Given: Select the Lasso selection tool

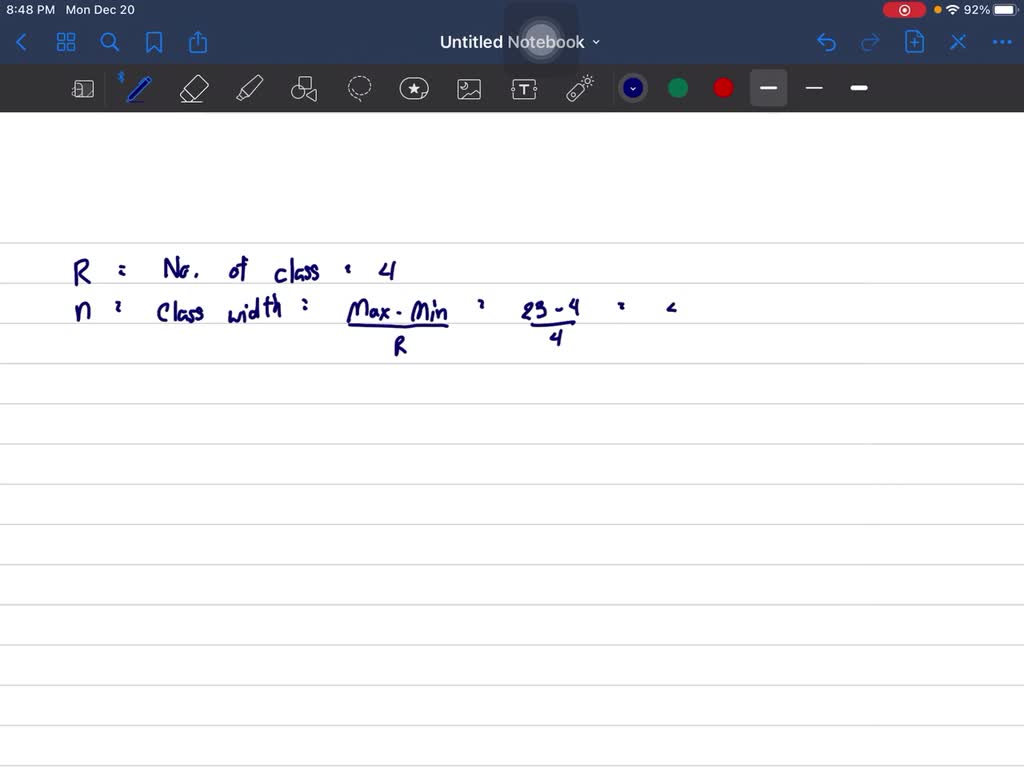Looking at the screenshot, I should [359, 88].
